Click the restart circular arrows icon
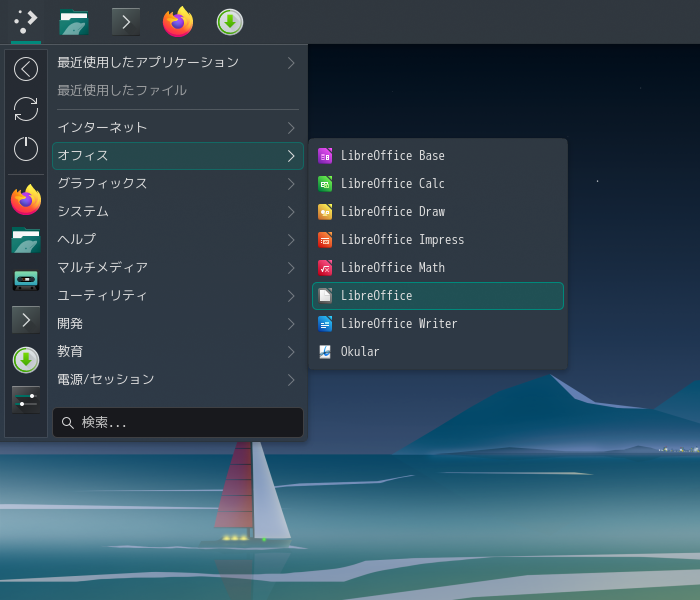The width and height of the screenshot is (700, 600). coord(26,109)
